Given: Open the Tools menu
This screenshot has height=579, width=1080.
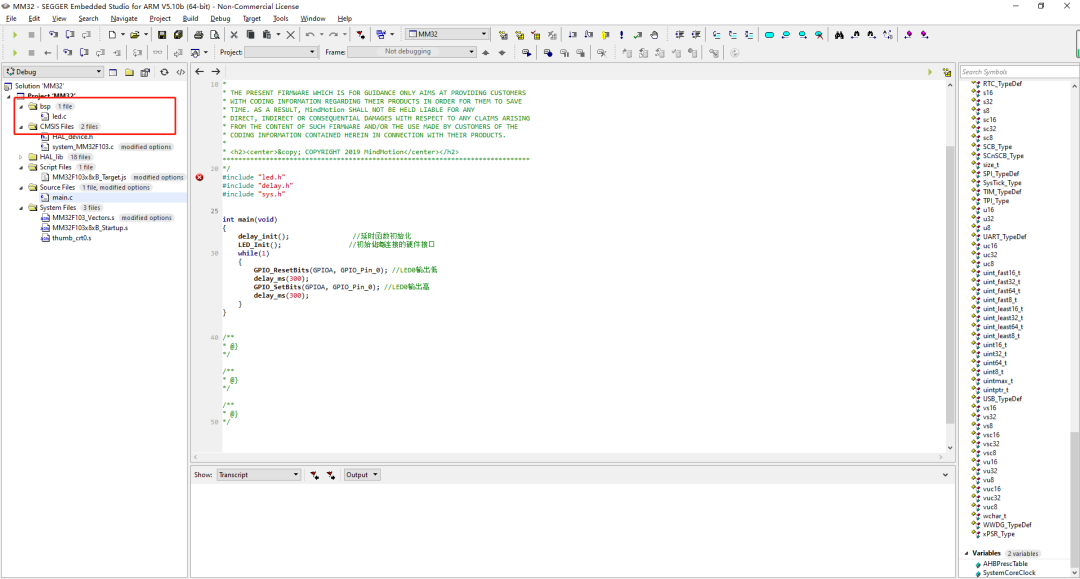Looking at the screenshot, I should [x=280, y=19].
